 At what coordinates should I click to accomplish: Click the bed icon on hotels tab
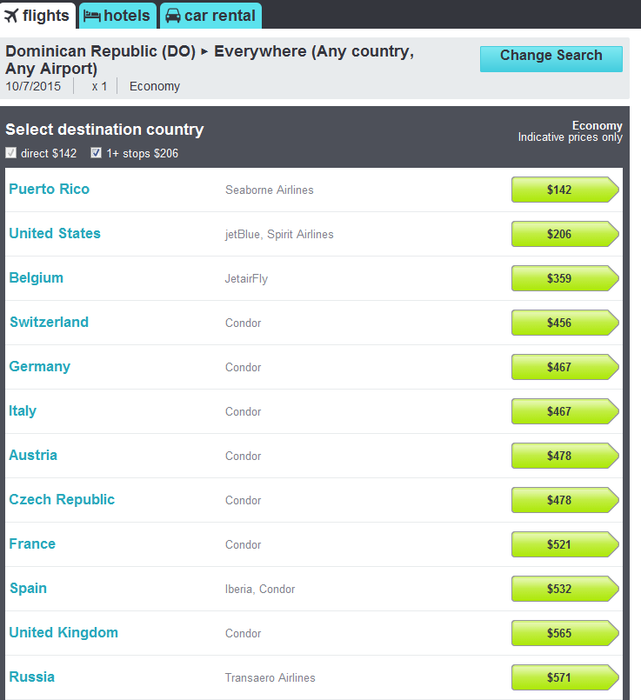pyautogui.click(x=92, y=16)
